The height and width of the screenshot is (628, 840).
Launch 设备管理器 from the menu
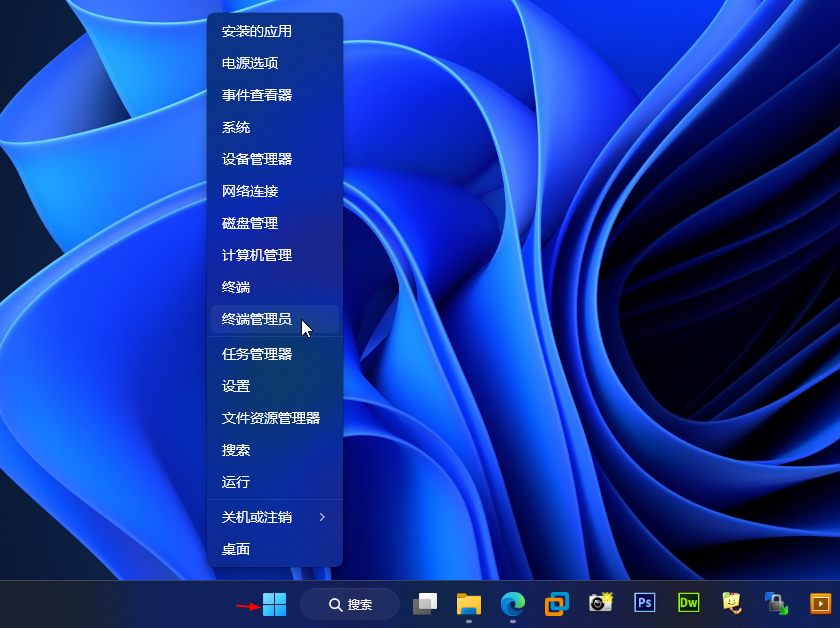275,159
